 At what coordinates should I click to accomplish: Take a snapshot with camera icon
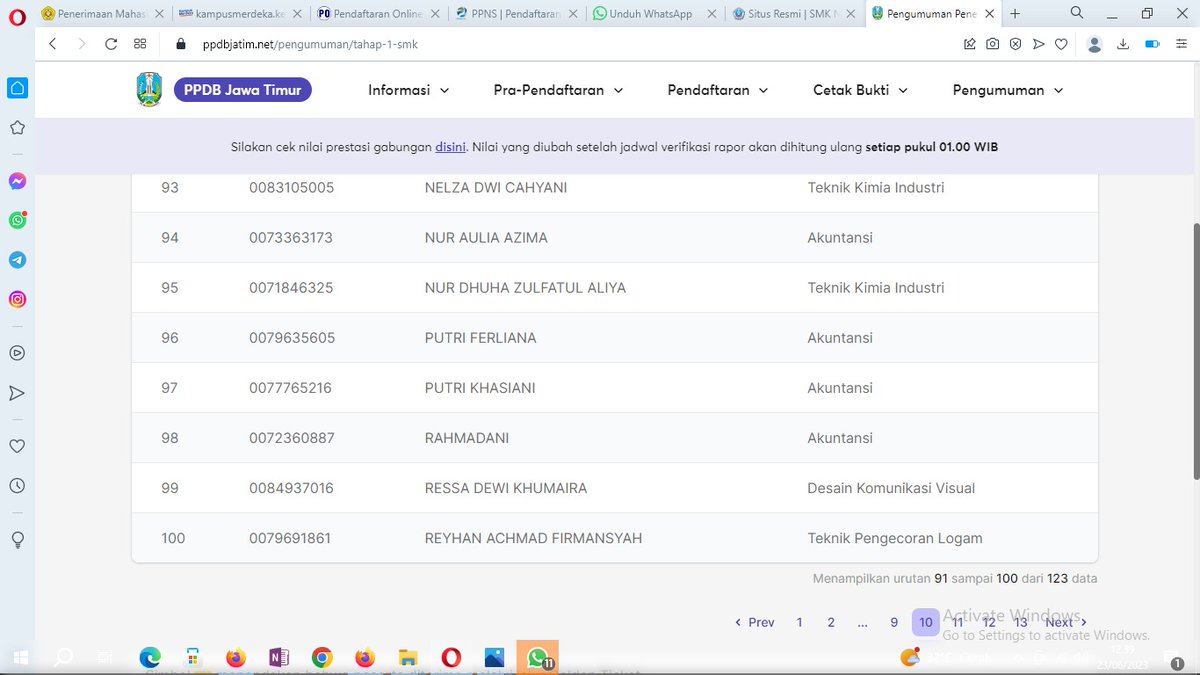pos(992,44)
